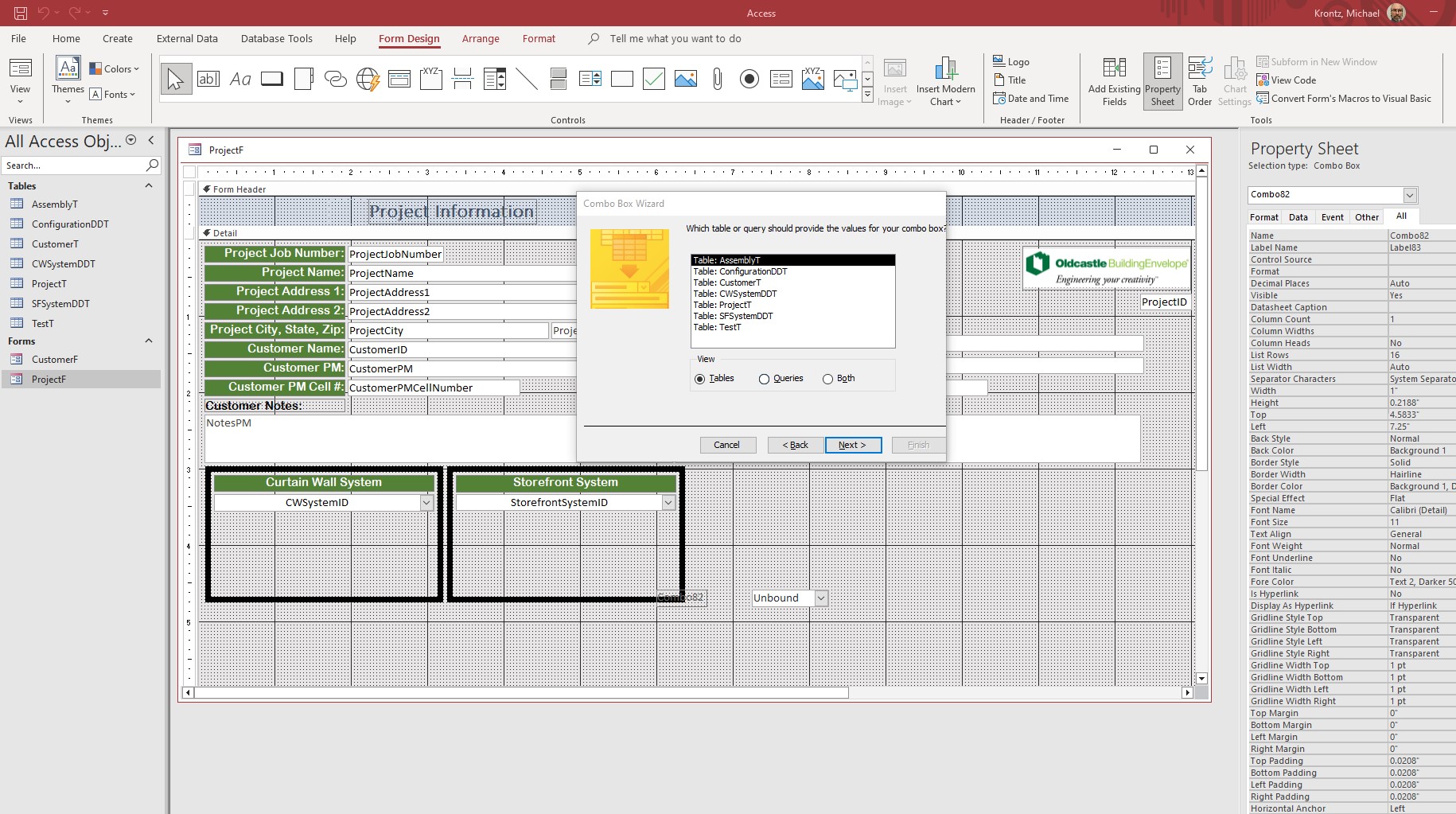The image size is (1456, 814).
Task: Open the Tab Order dialog
Action: 1199,81
